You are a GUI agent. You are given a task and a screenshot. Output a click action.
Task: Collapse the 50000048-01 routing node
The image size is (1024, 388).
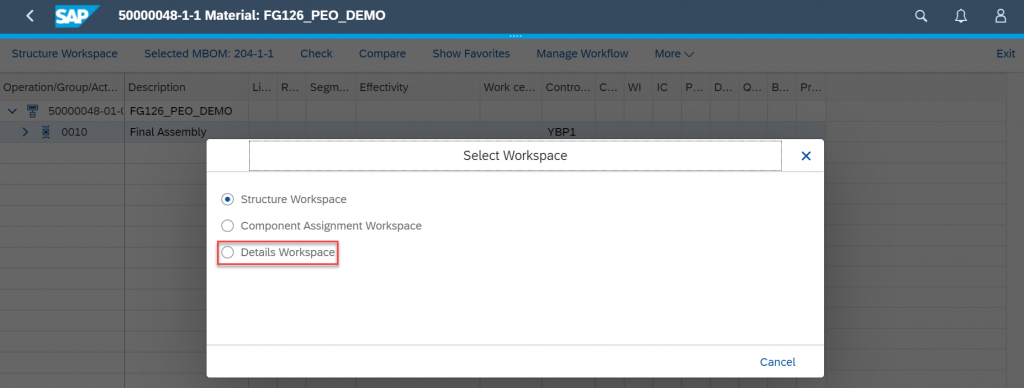coord(12,111)
